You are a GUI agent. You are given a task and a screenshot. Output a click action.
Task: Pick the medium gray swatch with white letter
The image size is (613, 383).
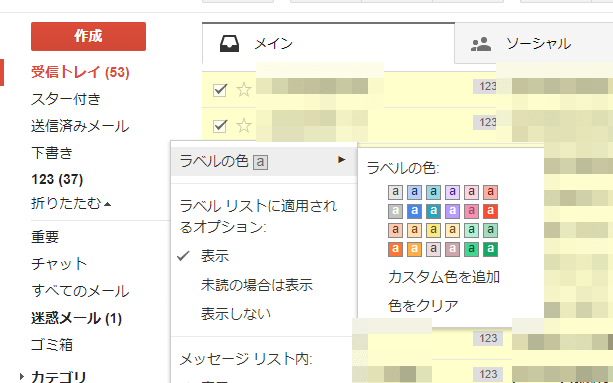pyautogui.click(x=395, y=211)
